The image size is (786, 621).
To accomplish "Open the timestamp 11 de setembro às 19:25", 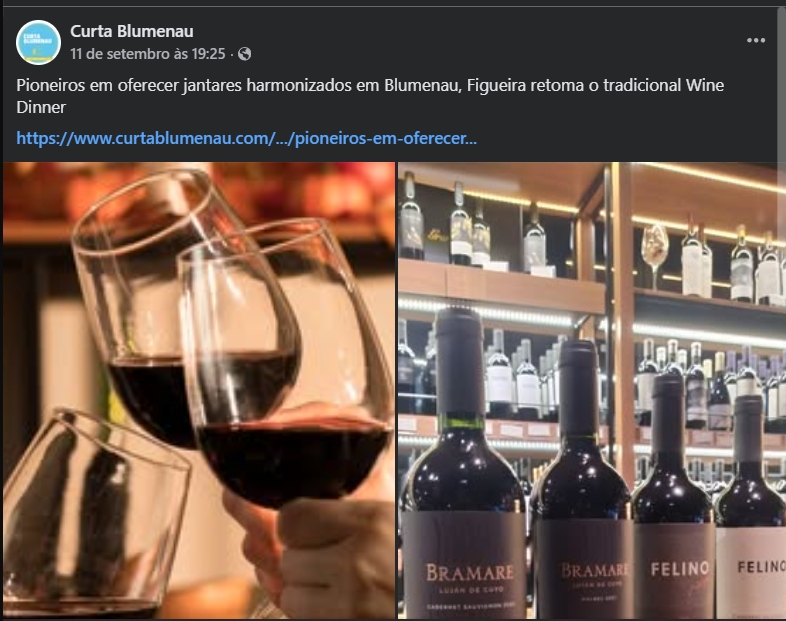I will click(x=148, y=54).
